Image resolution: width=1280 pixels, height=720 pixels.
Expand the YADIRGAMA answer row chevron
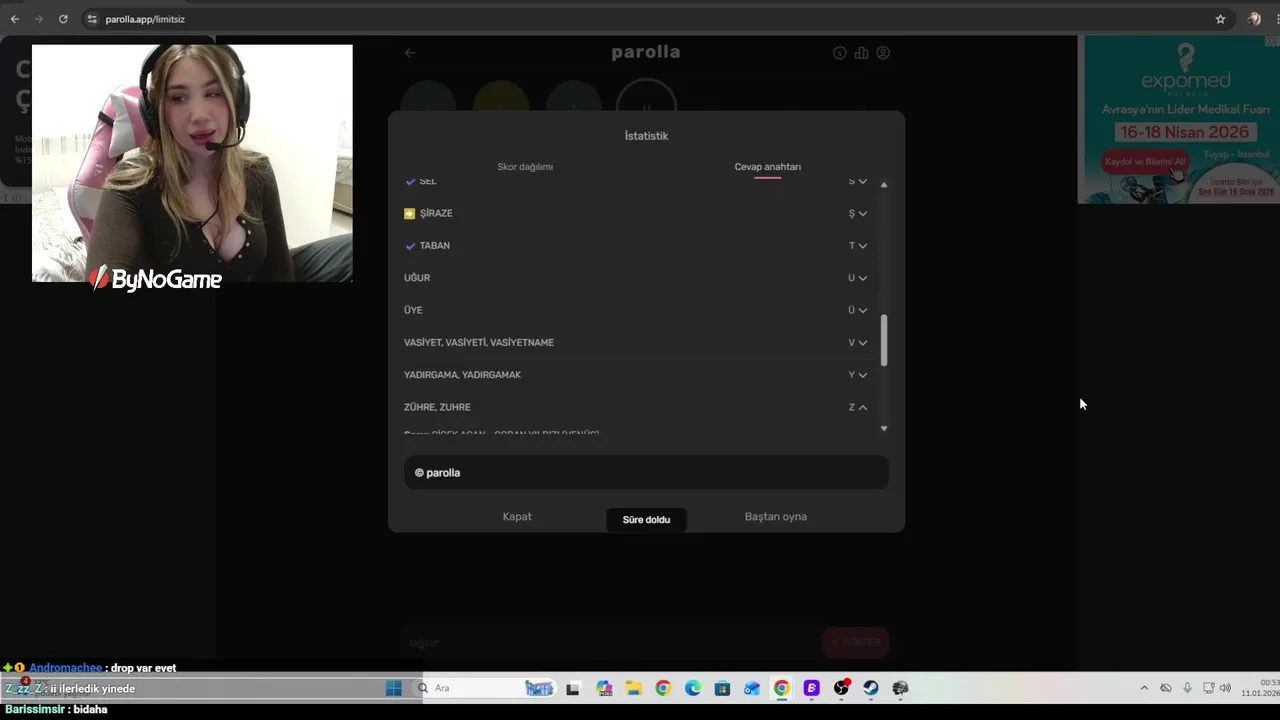(x=862, y=375)
